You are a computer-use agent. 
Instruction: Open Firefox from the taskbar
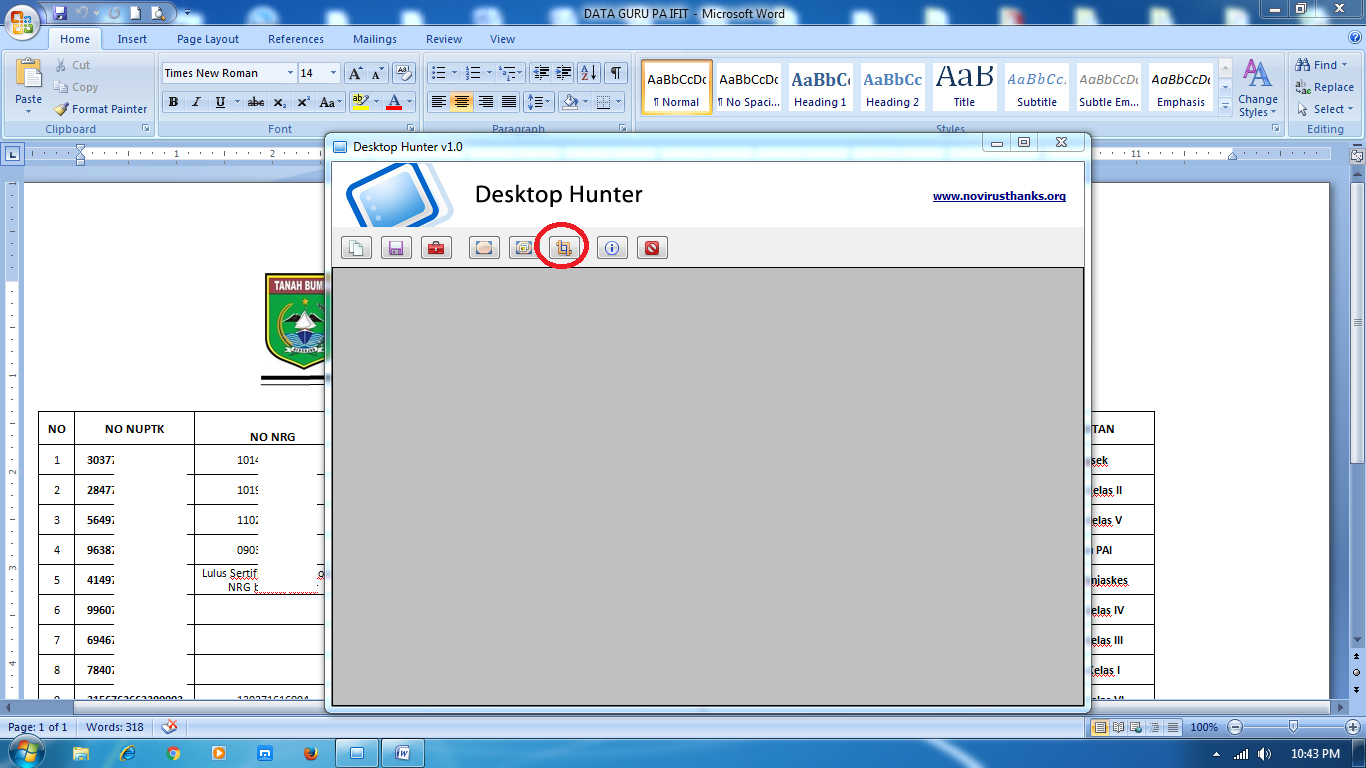coord(311,753)
